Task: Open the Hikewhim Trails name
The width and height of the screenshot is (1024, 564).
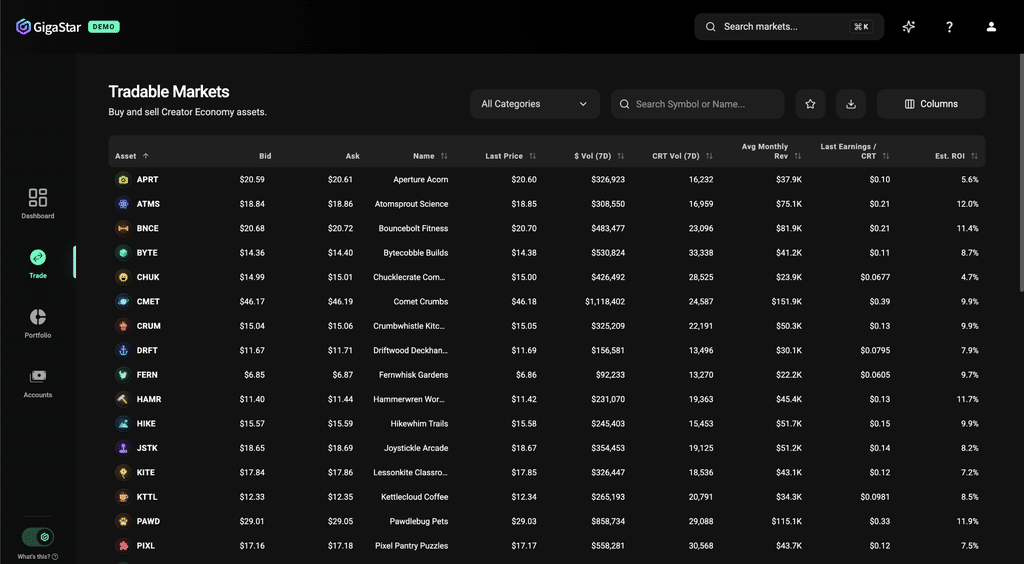Action: point(419,424)
